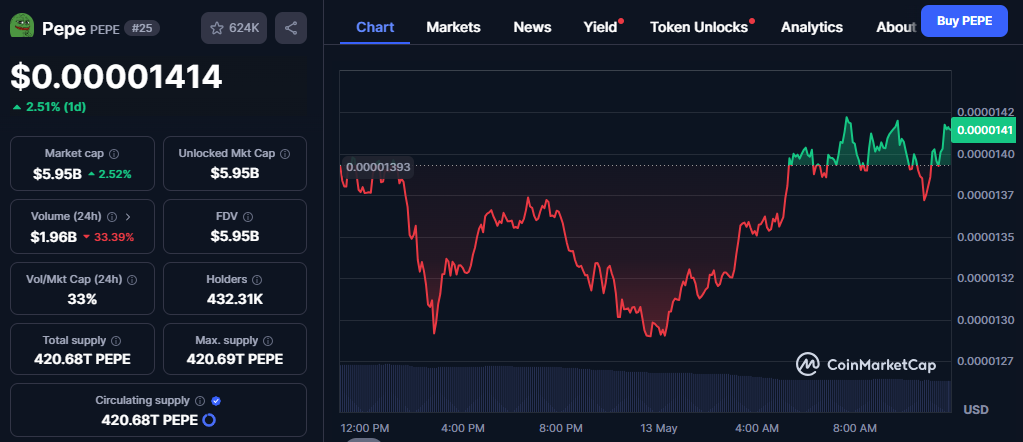Click info icon next to Max. supply
This screenshot has height=442, width=1023.
click(x=268, y=341)
